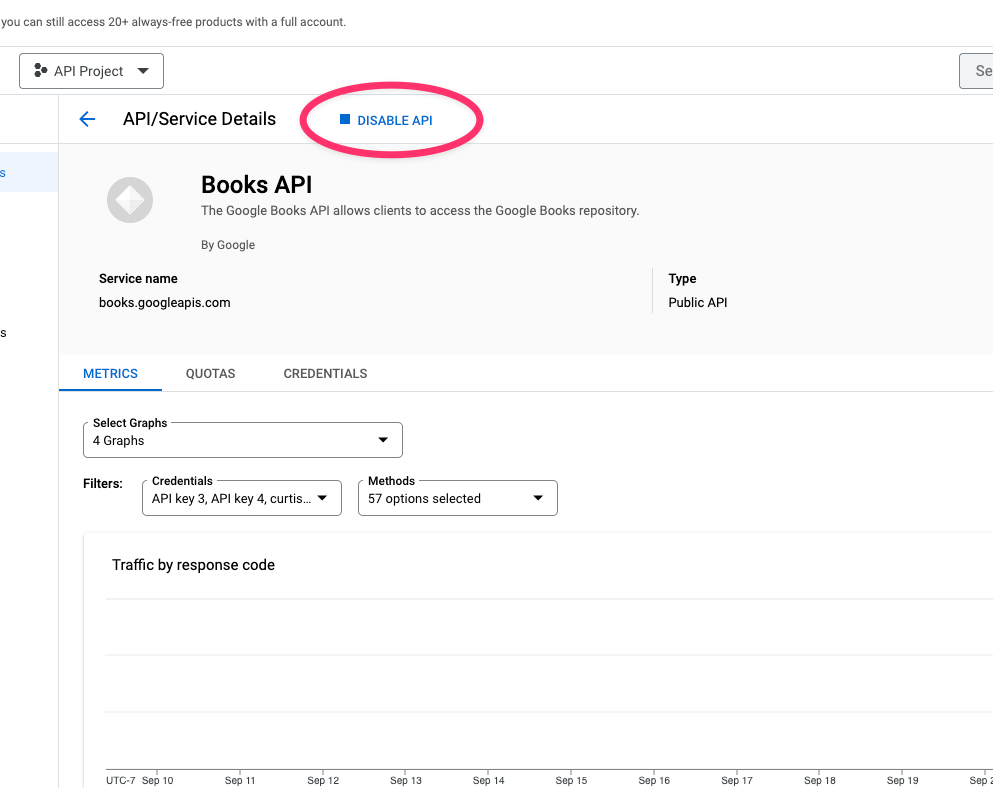Click Sep 13 on the chart axis
Image resolution: width=993 pixels, height=788 pixels.
pos(405,780)
